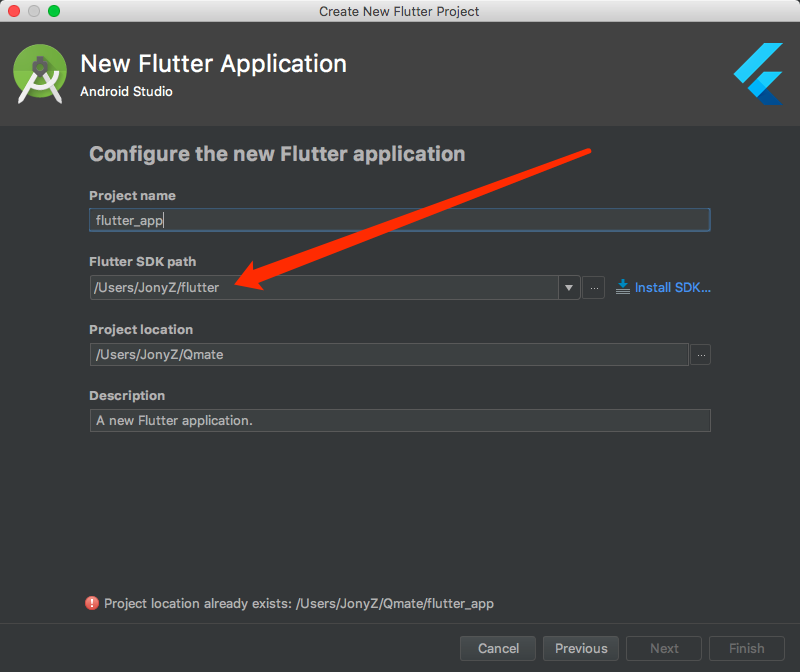Click inside the Flutter SDK path combo box
The image size is (800, 672).
[x=324, y=288]
